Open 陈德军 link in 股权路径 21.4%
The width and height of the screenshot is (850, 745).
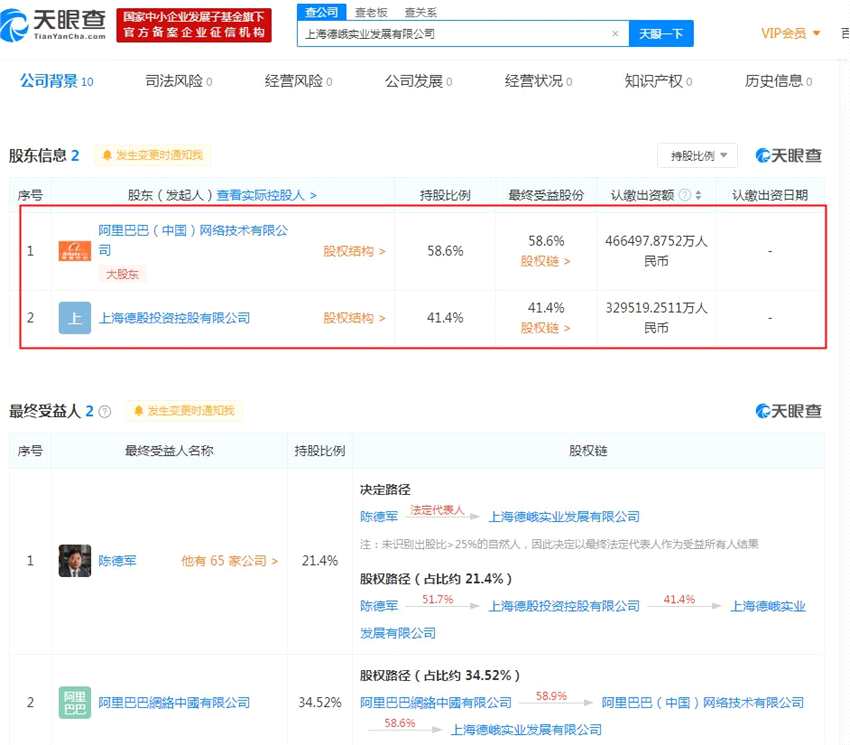(x=379, y=606)
